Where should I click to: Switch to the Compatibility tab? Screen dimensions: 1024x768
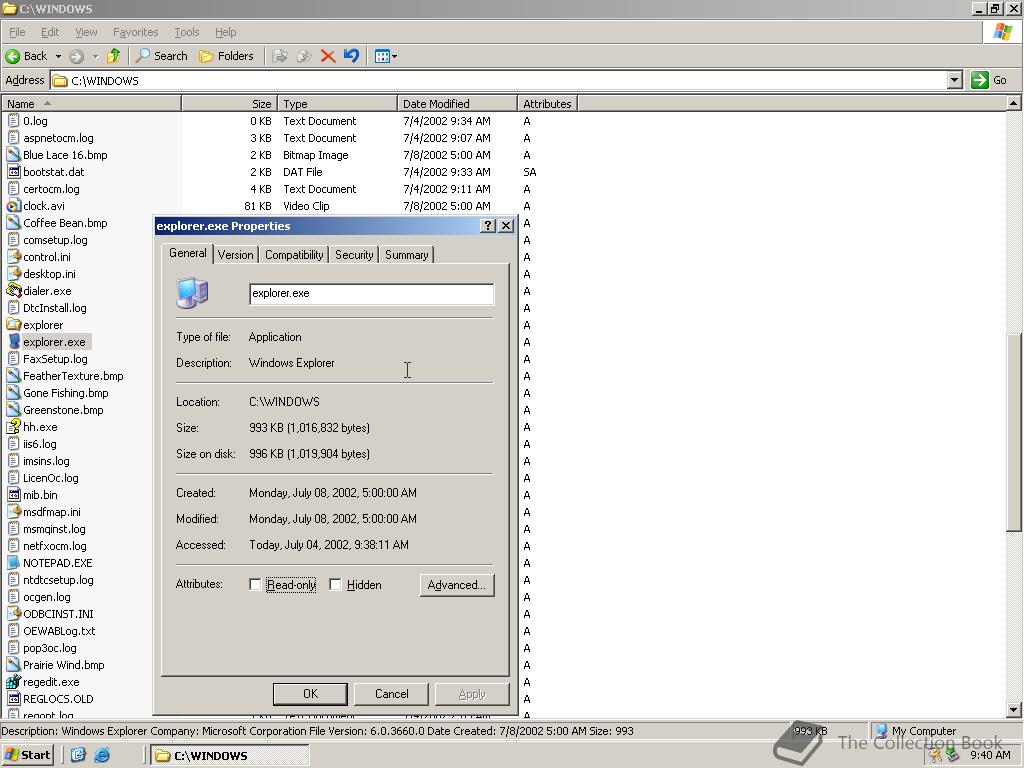[x=294, y=255]
